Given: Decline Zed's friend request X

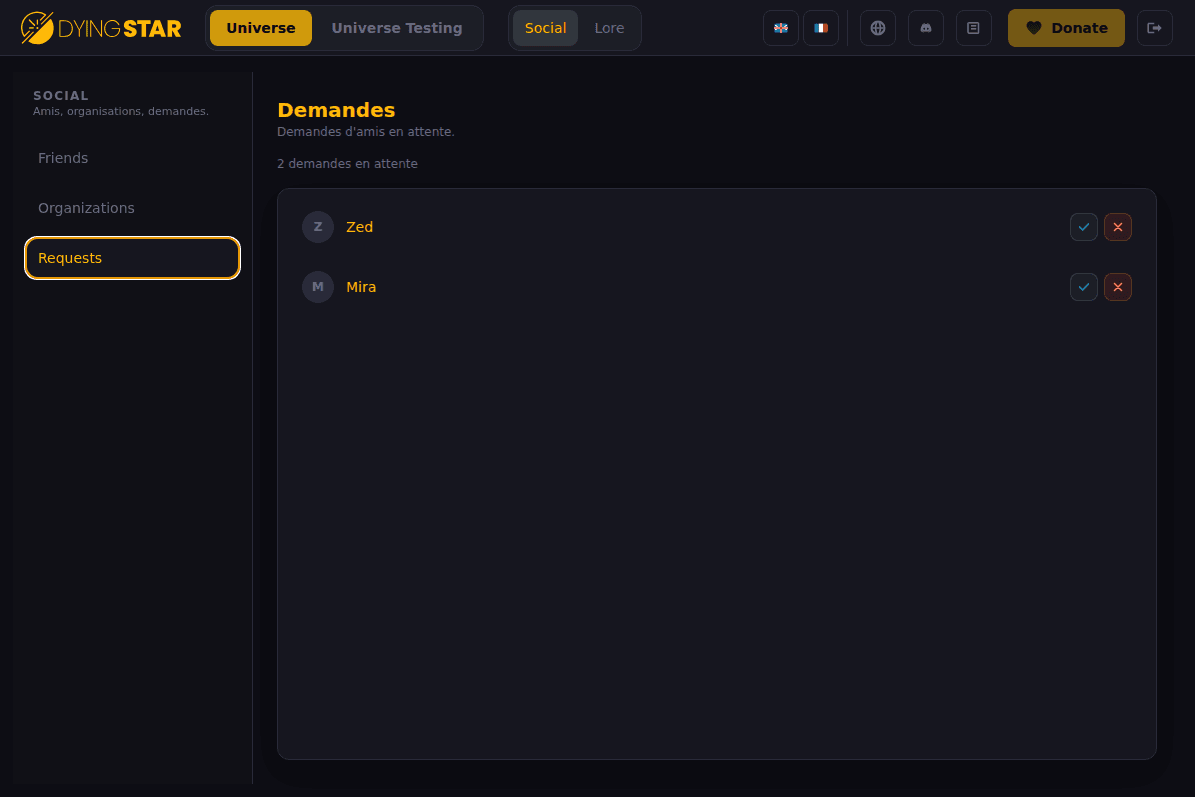Looking at the screenshot, I should [x=1118, y=227].
